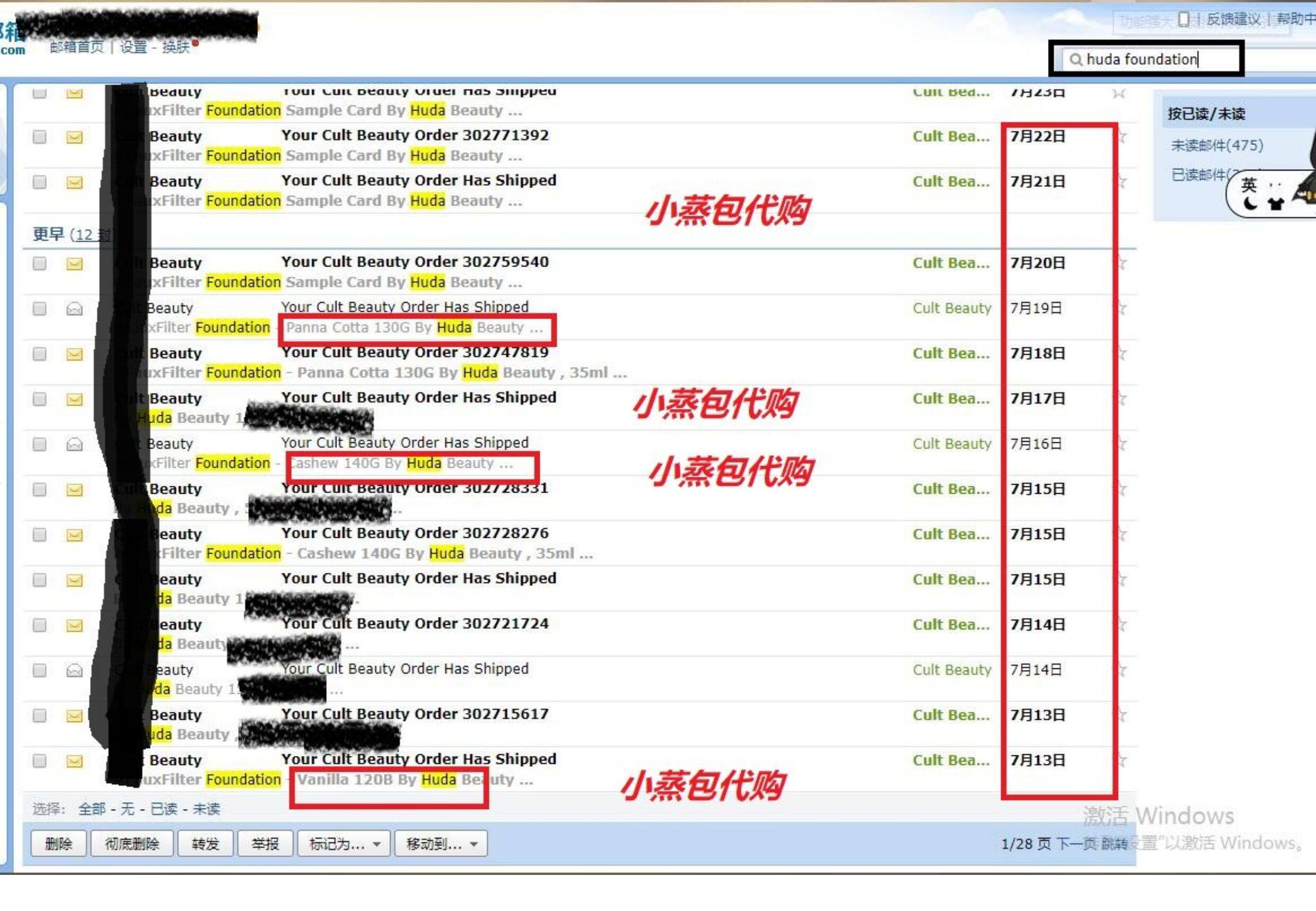Click unread envelope icon on the July 22 email

pos(74,137)
